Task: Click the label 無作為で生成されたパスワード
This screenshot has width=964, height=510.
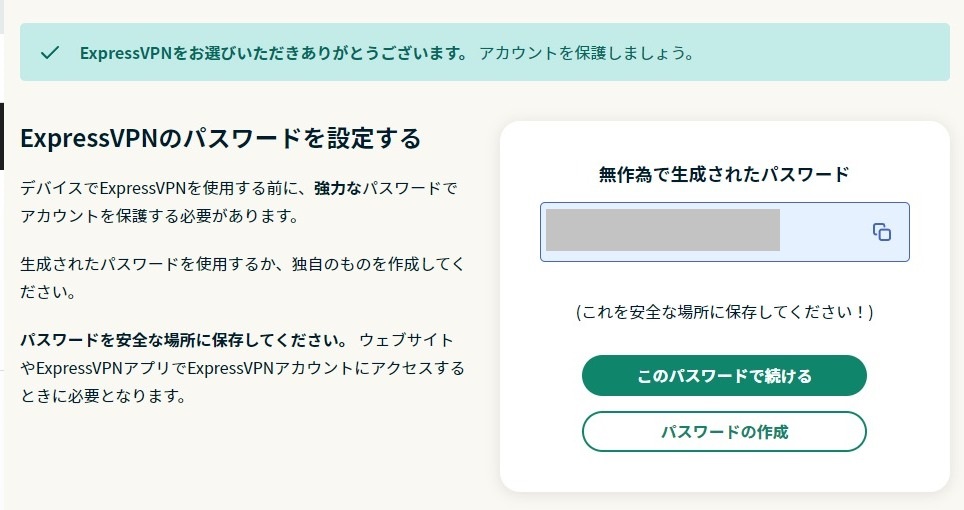Action: point(724,175)
